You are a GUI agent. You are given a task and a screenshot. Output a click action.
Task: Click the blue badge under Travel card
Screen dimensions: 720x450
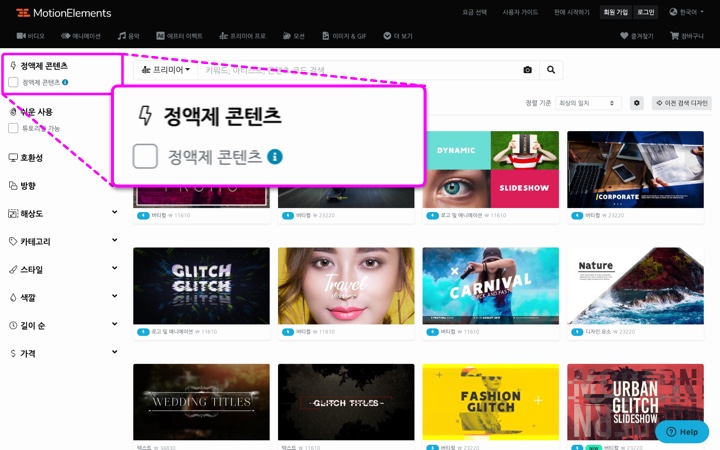coord(287,332)
